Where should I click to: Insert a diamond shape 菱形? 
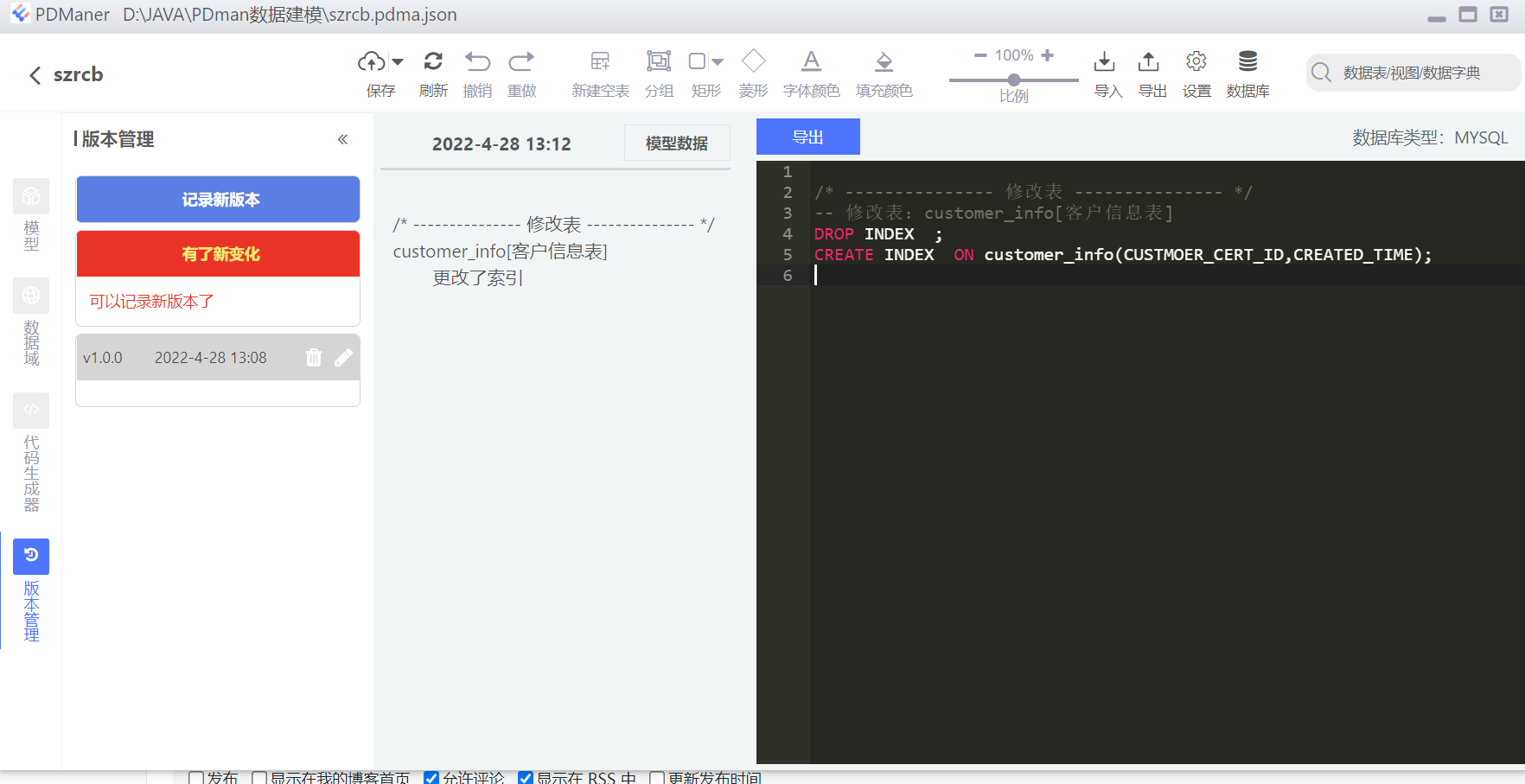(753, 73)
